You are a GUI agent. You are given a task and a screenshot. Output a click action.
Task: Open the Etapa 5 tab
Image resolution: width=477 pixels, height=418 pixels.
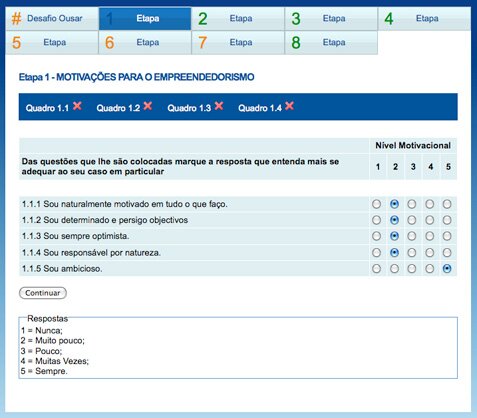pyautogui.click(x=52, y=43)
